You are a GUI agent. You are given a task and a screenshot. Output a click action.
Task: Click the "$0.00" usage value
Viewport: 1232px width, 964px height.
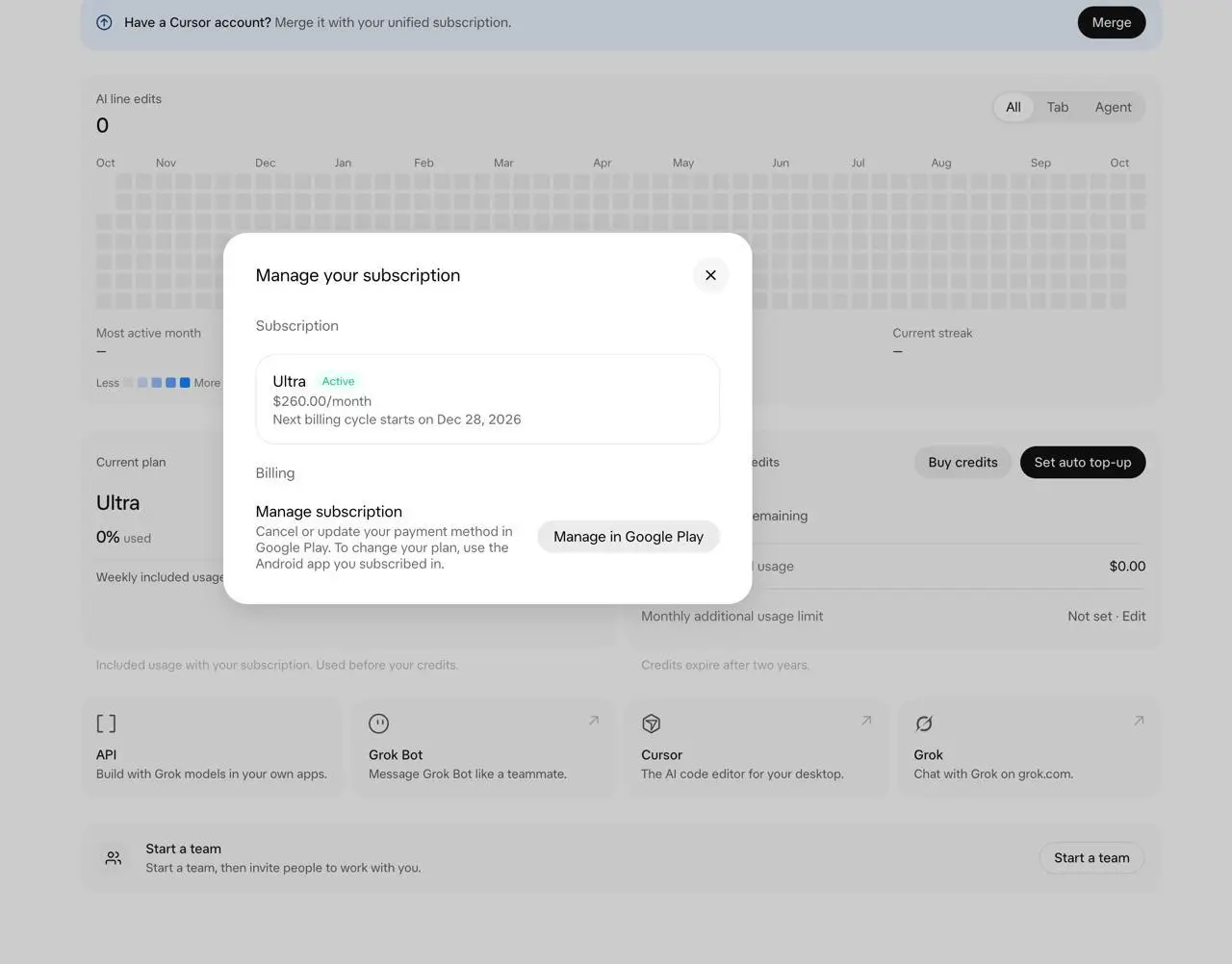pos(1127,567)
